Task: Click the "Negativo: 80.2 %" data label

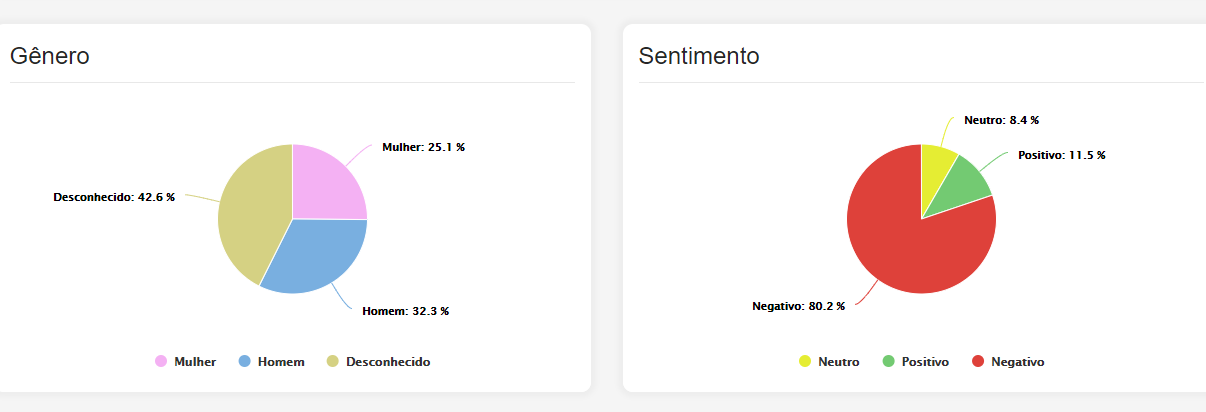Action: tap(798, 306)
